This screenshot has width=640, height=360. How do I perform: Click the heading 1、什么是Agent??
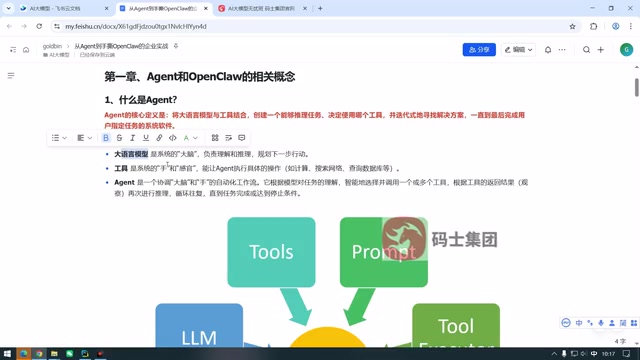point(140,100)
